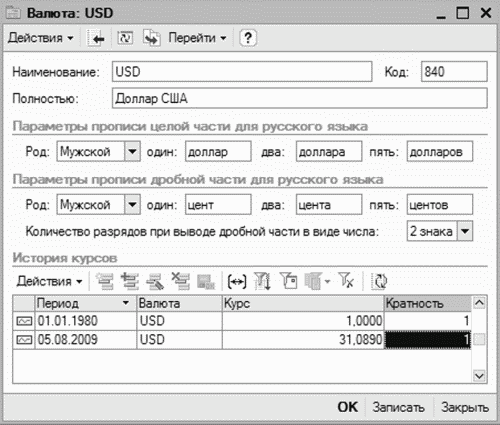The height and width of the screenshot is (425, 500).
Task: Open the Перейти menu
Action: pos(197,38)
